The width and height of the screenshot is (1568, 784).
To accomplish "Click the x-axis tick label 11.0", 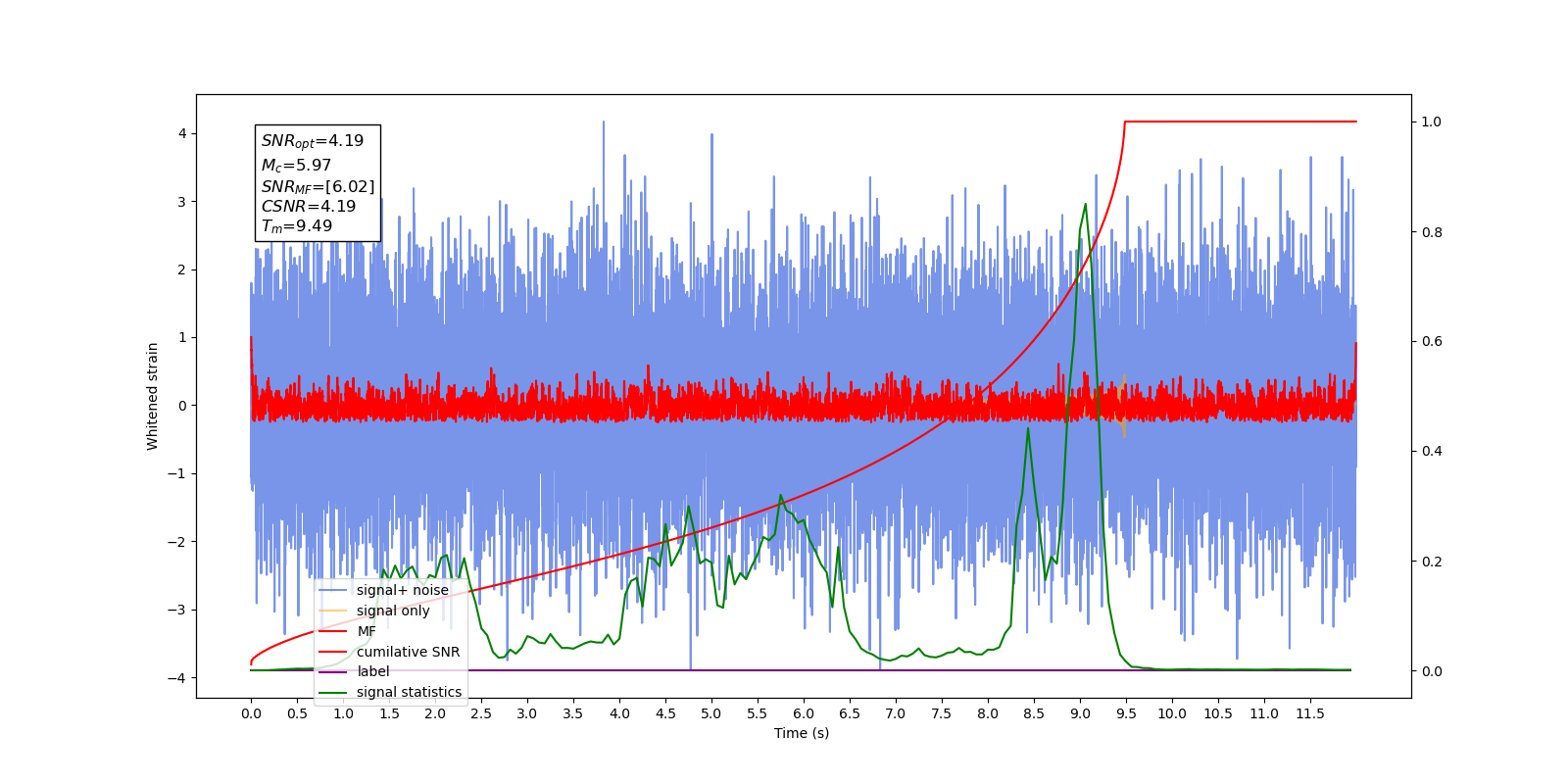I will pos(1264,713).
